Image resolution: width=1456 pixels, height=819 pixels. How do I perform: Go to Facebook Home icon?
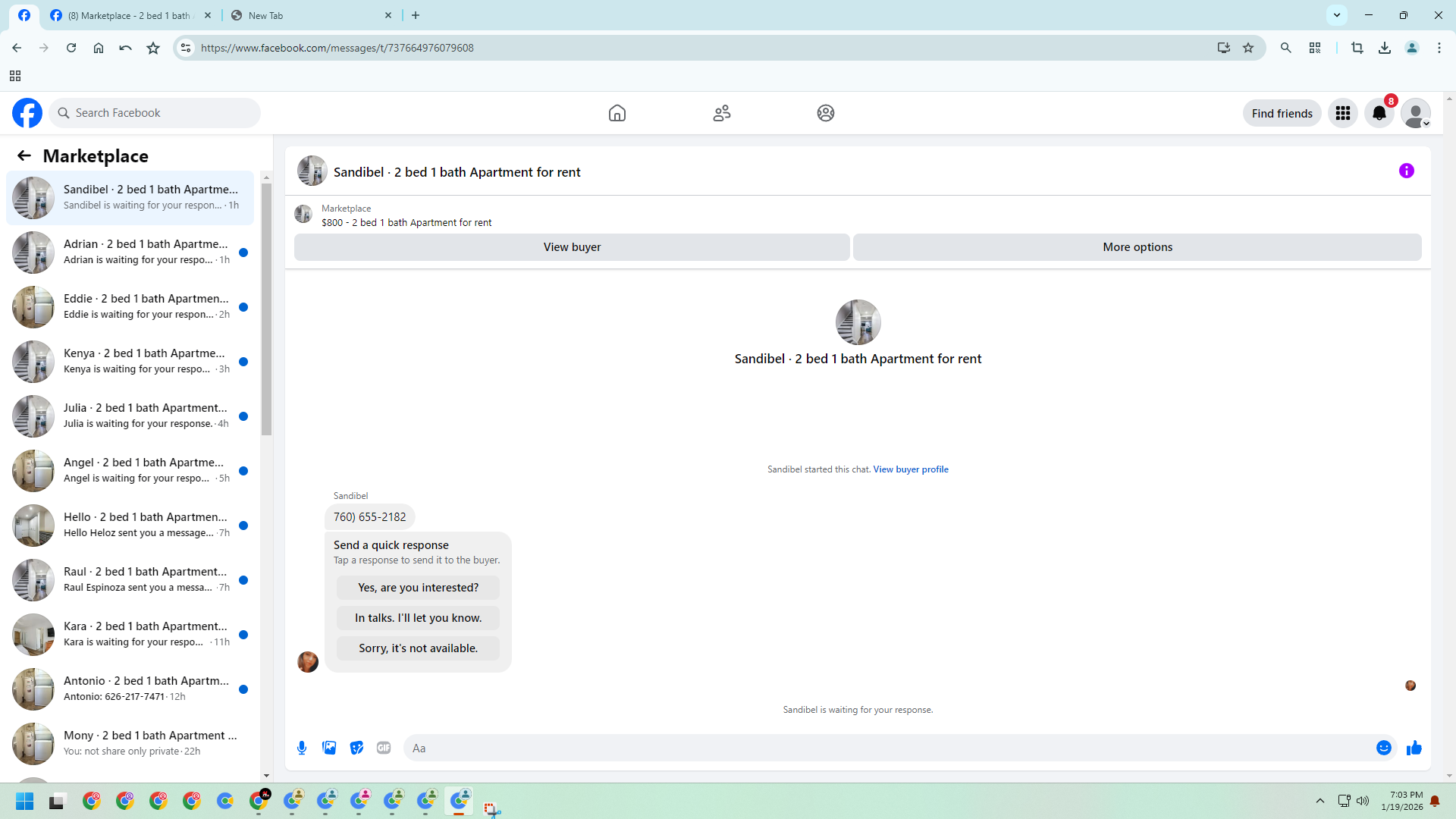[617, 114]
